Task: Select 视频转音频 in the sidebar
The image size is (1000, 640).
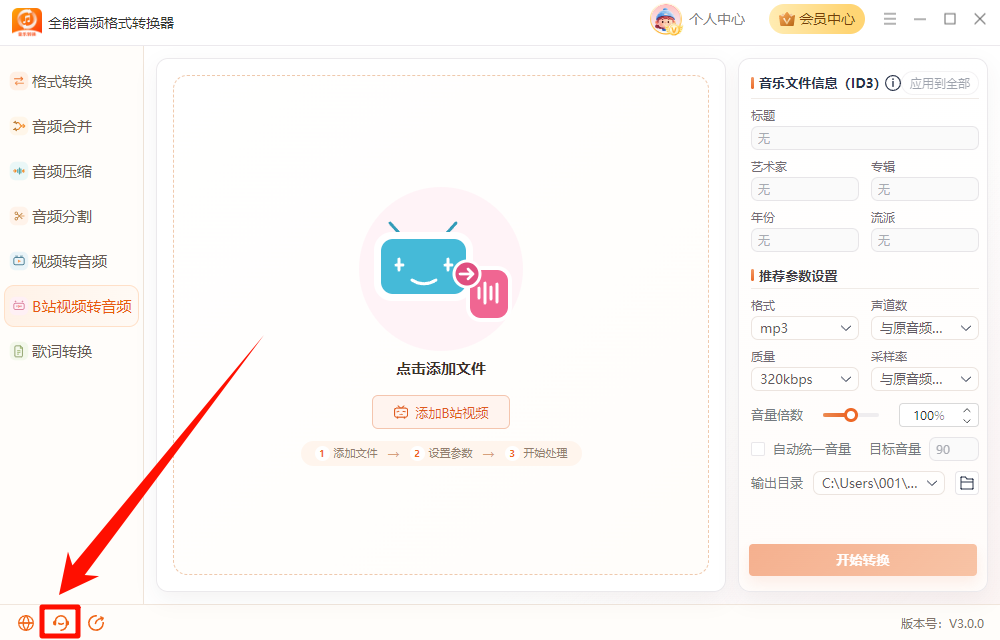Action: pos(71,261)
